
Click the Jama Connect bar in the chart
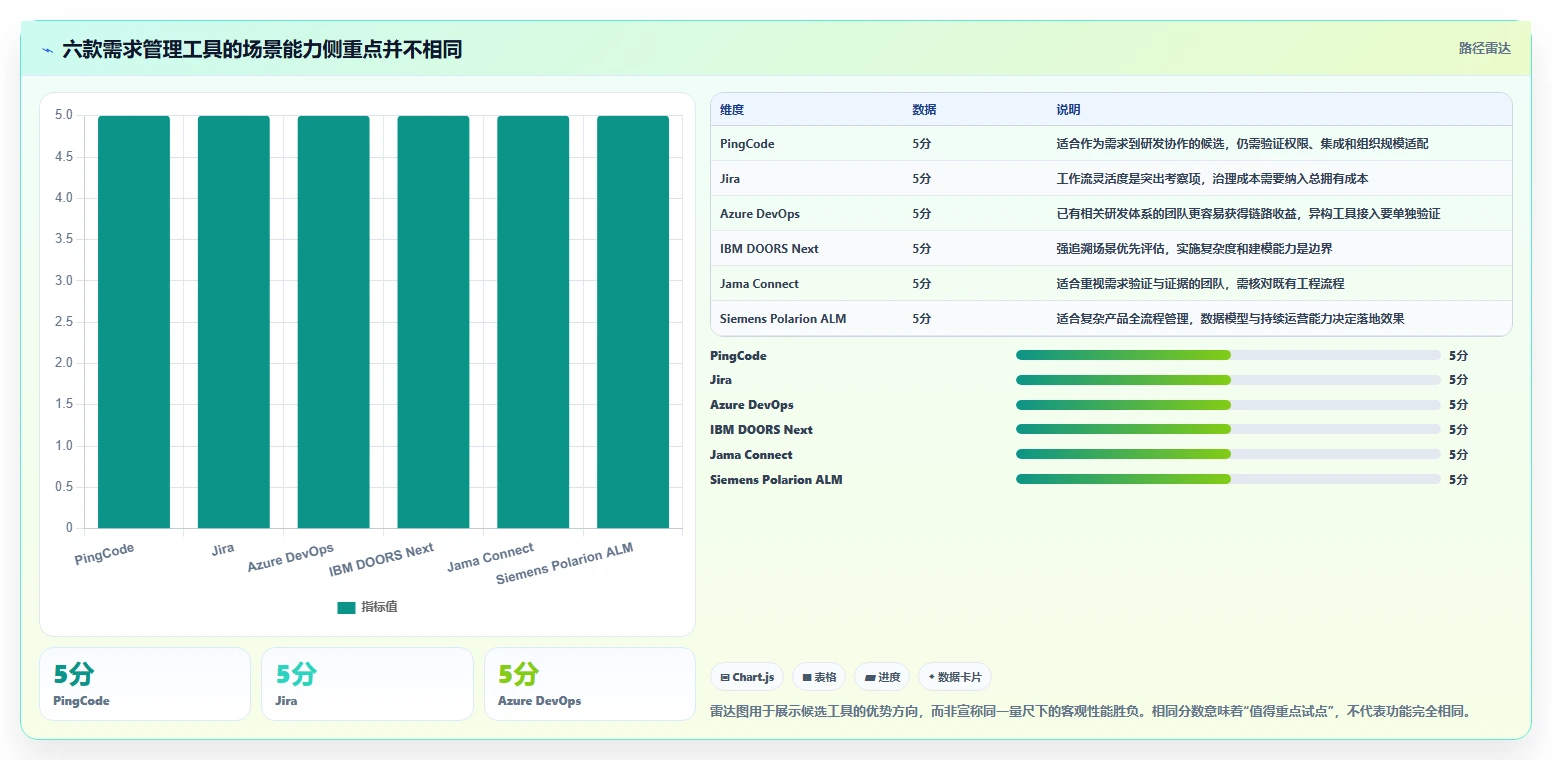[x=533, y=322]
